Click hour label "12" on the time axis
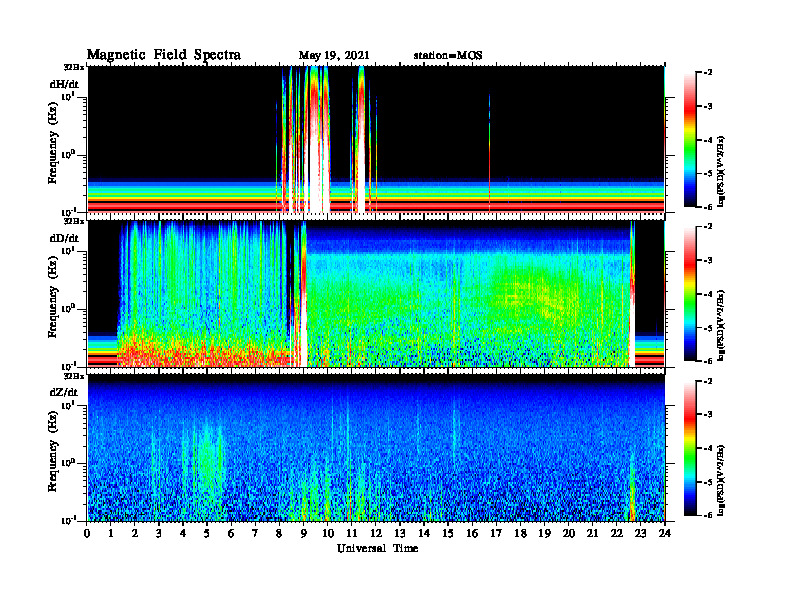 point(376,534)
